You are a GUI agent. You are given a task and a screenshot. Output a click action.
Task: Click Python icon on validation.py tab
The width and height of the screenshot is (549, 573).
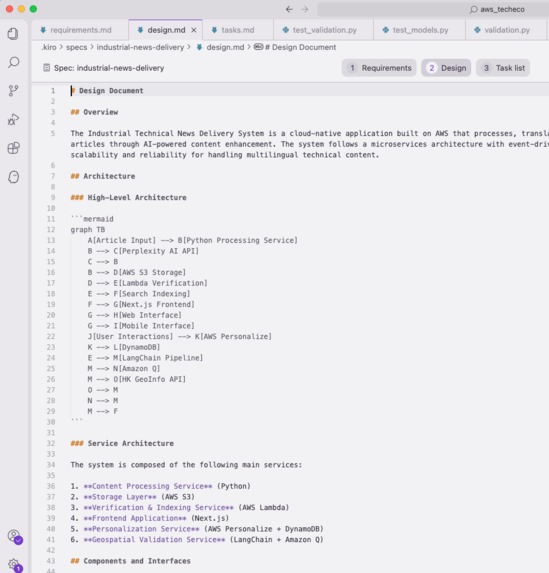click(477, 30)
